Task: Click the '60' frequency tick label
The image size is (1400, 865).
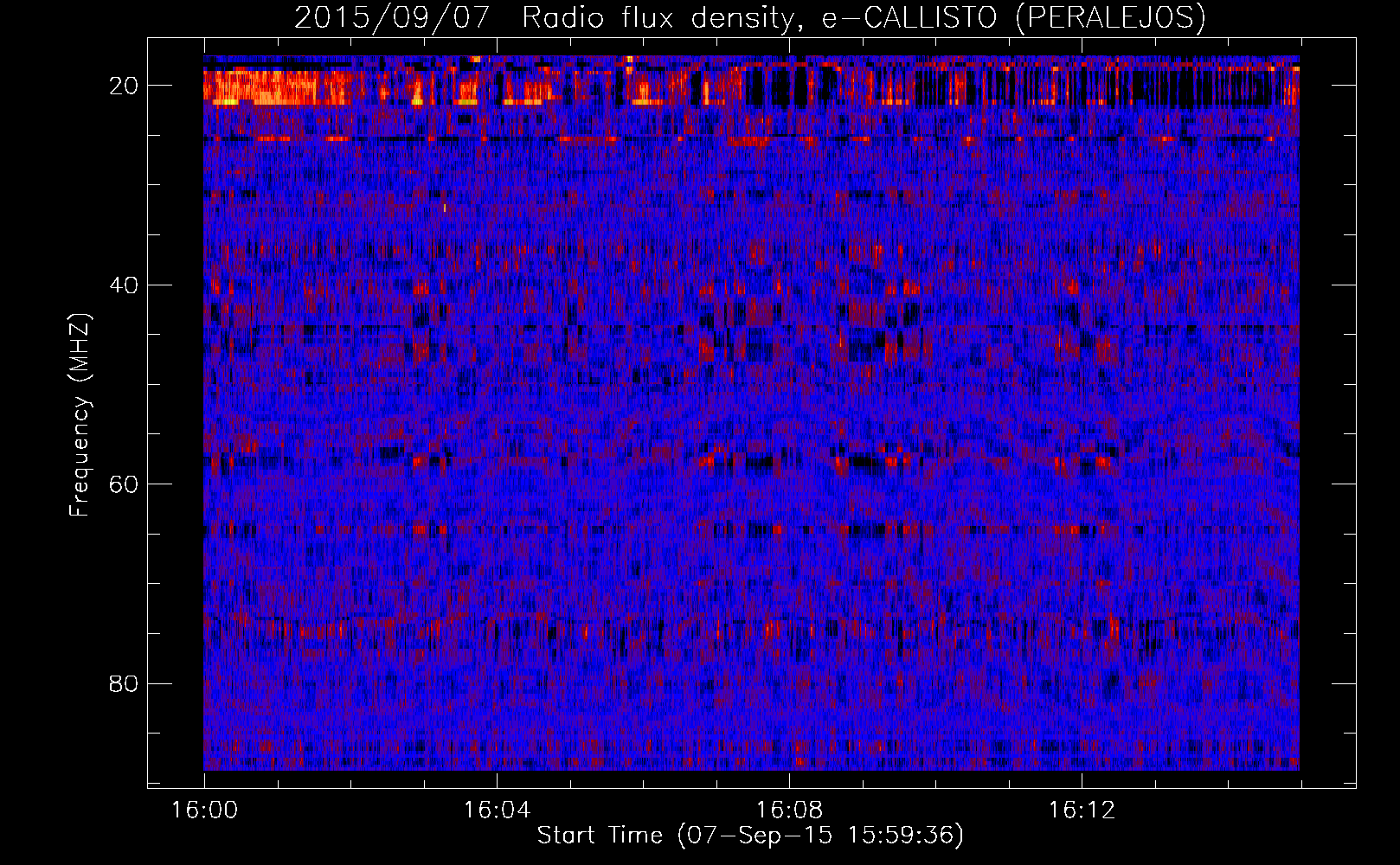Action: 124,484
